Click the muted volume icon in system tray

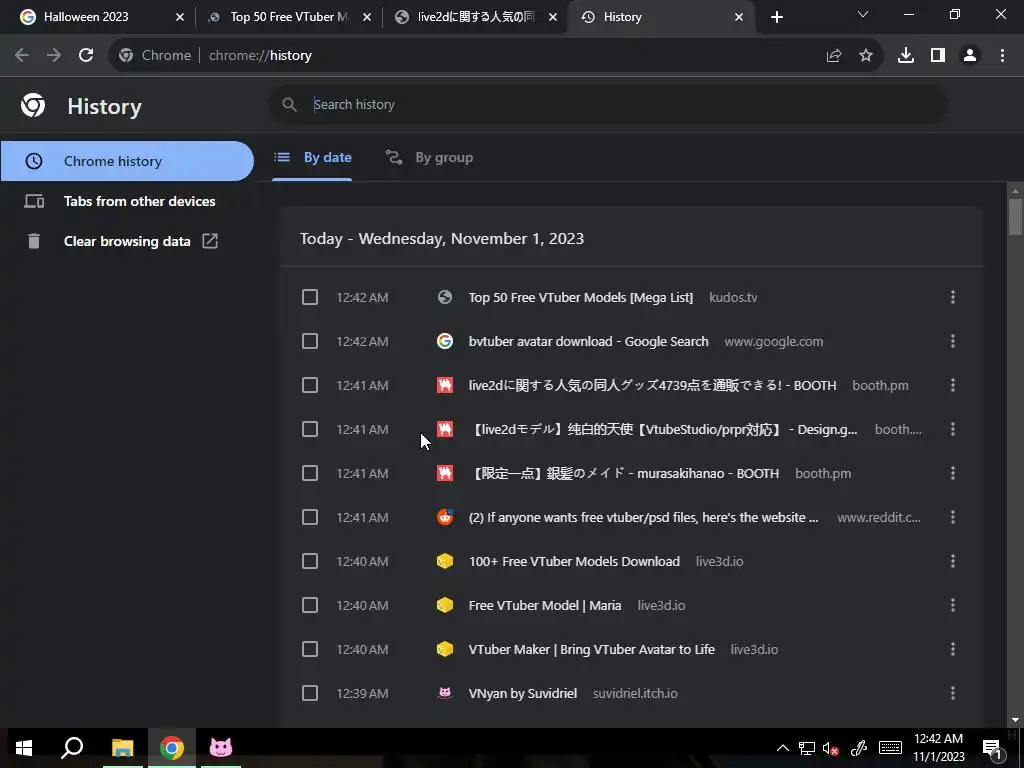(830, 748)
